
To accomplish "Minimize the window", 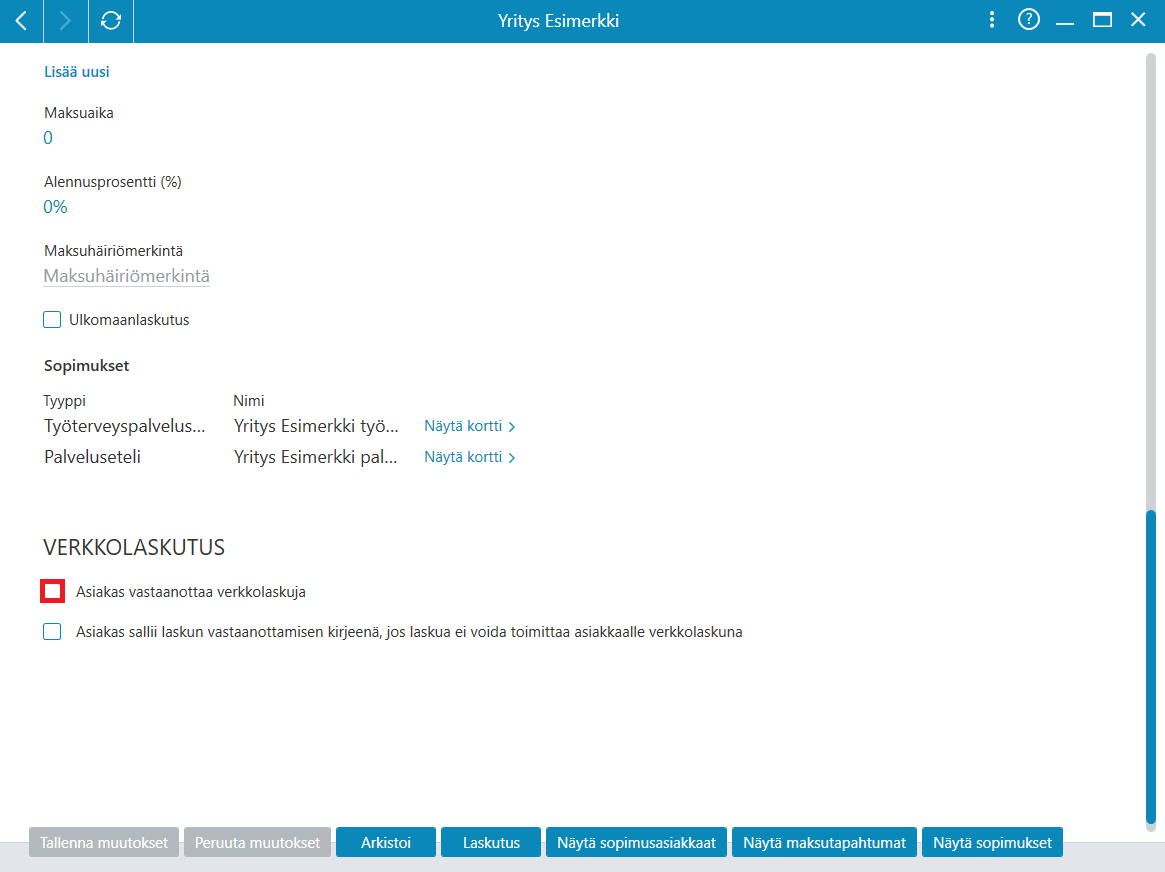I will point(1065,21).
